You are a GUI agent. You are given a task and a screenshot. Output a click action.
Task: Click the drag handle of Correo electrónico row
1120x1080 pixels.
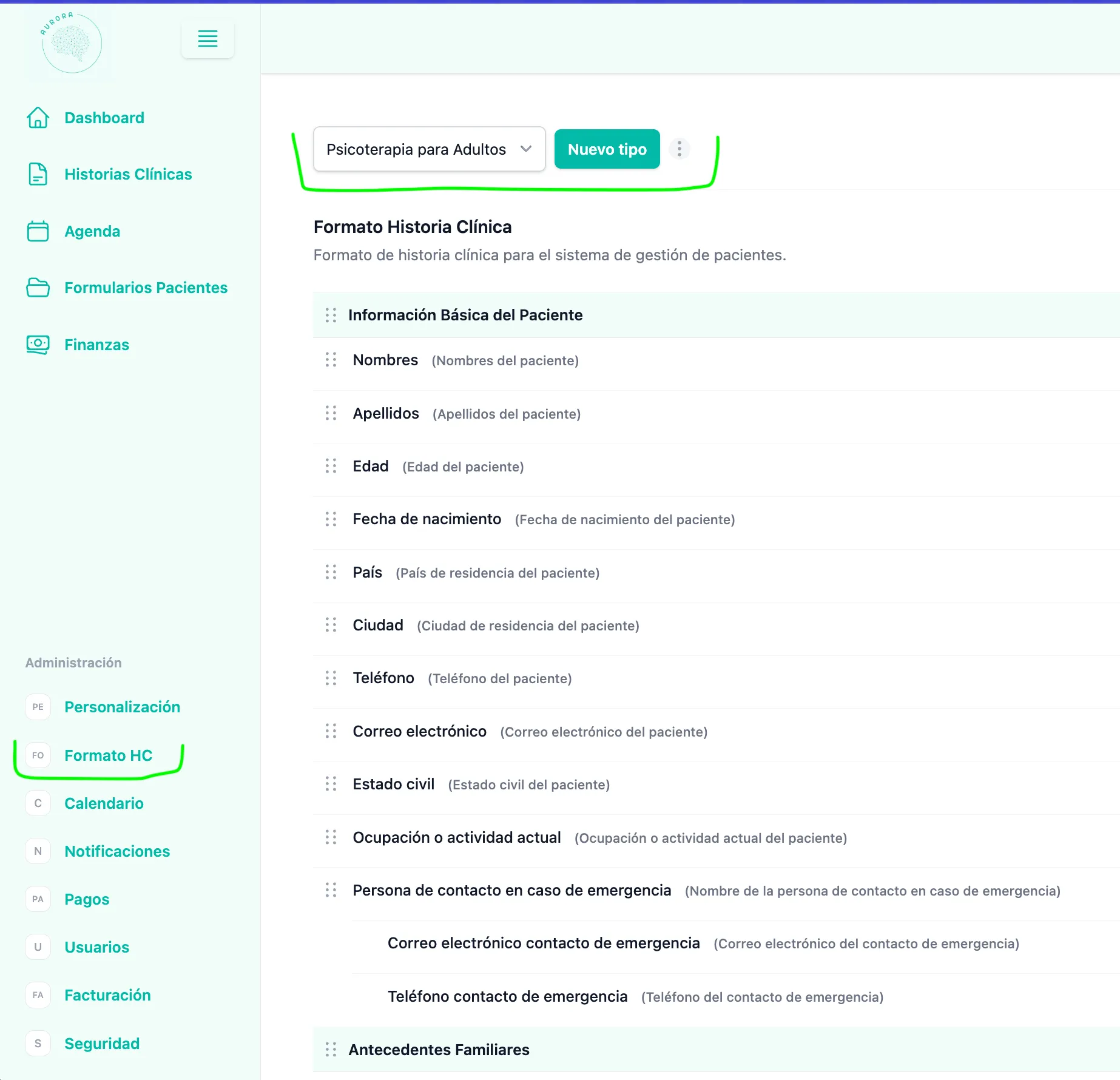click(331, 731)
